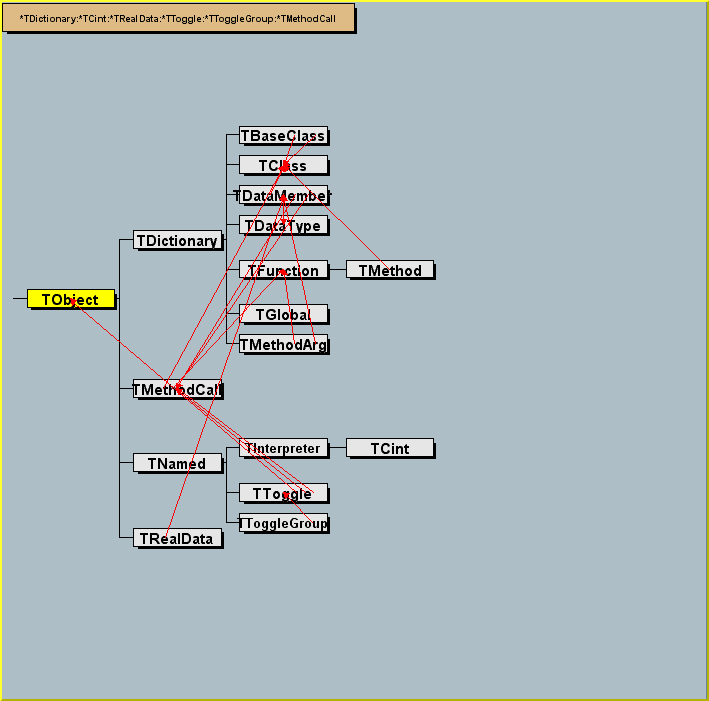Screen dimensions: 709x701
Task: Click the class list title box at top
Action: 179,18
